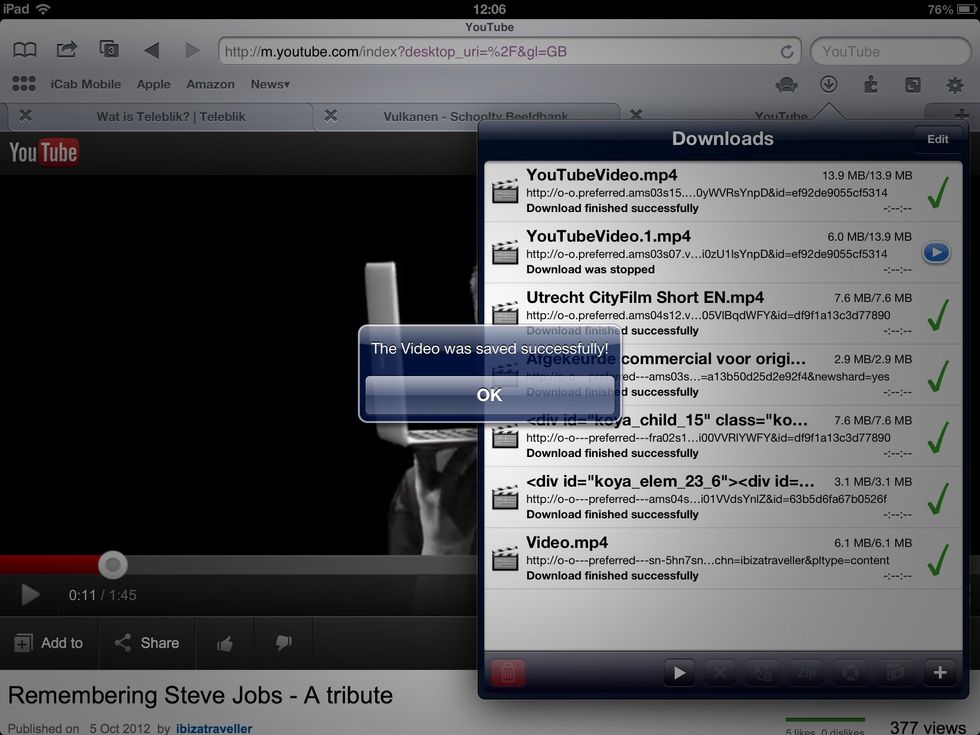Open the ibizatraveller channel link

(x=214, y=728)
